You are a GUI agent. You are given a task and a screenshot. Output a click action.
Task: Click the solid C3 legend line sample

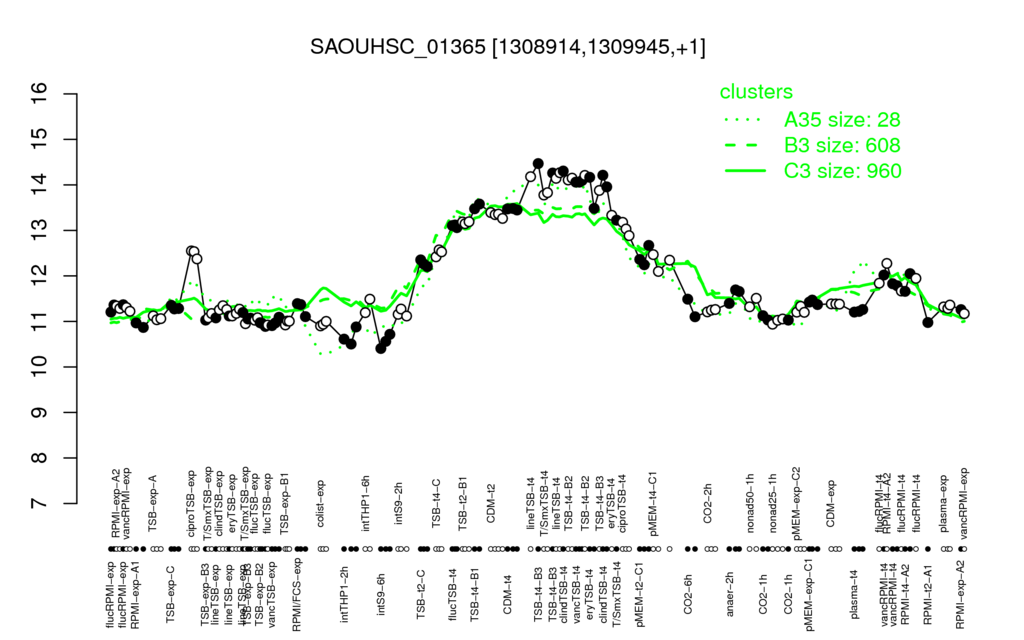tap(745, 171)
